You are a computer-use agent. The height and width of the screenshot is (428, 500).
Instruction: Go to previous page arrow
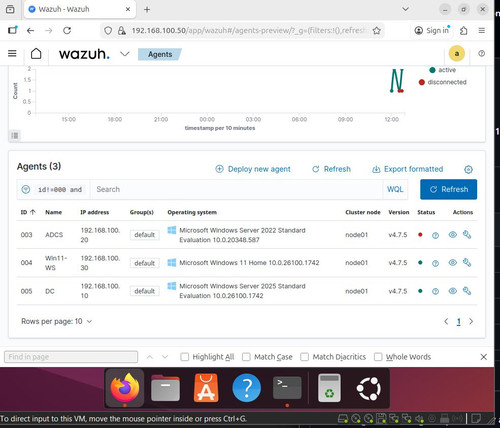(x=446, y=321)
